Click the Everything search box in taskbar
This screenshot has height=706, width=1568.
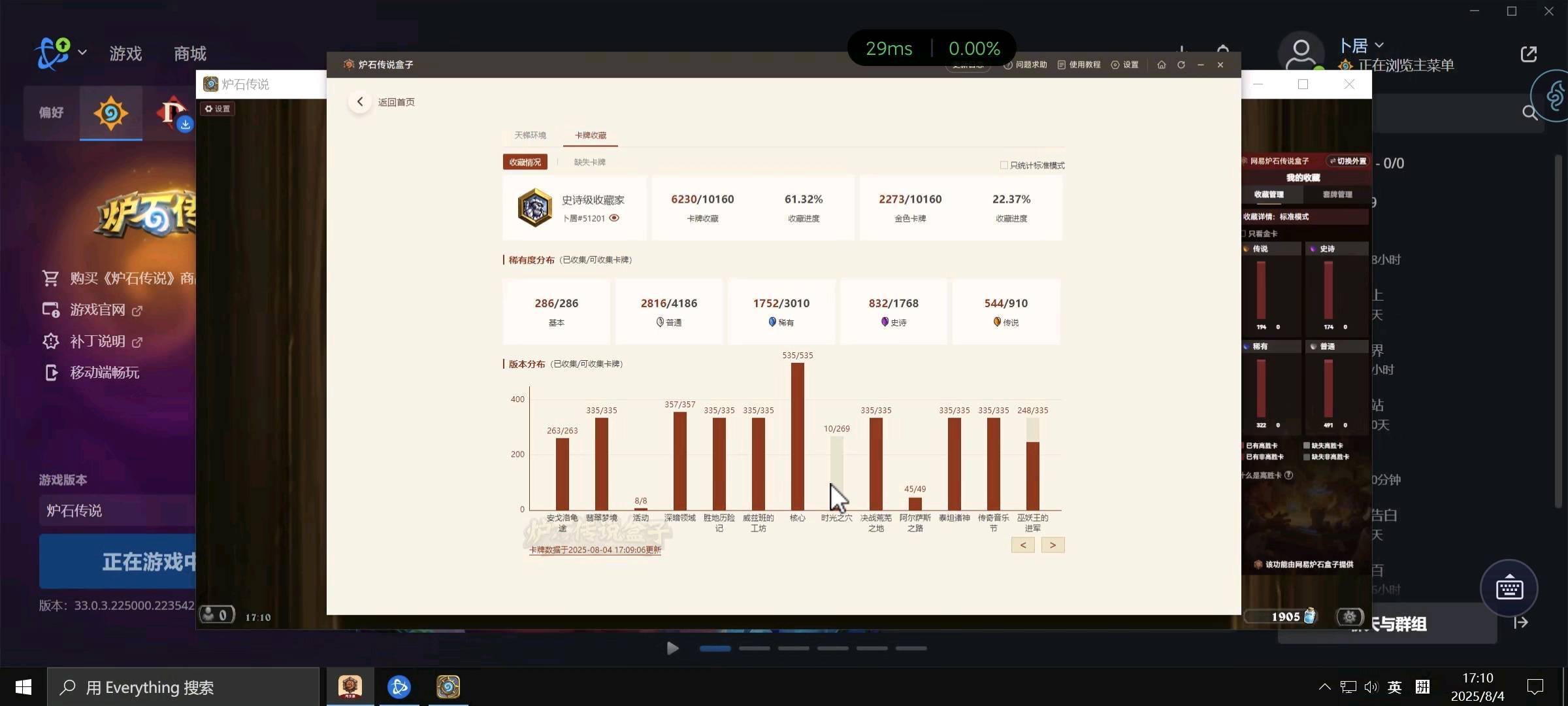pos(183,687)
